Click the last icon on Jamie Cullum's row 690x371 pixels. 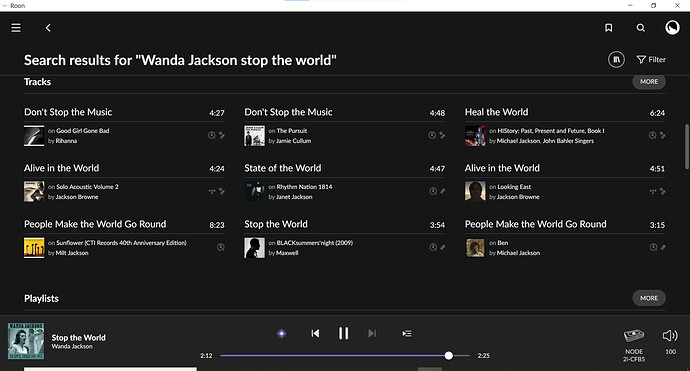tap(442, 135)
